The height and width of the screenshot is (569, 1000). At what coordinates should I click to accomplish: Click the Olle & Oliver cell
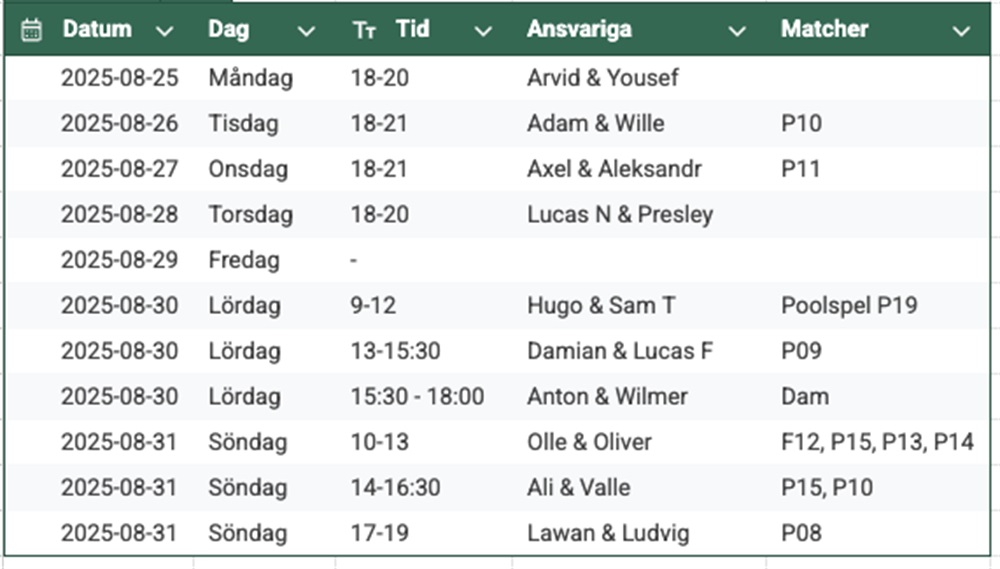click(589, 442)
